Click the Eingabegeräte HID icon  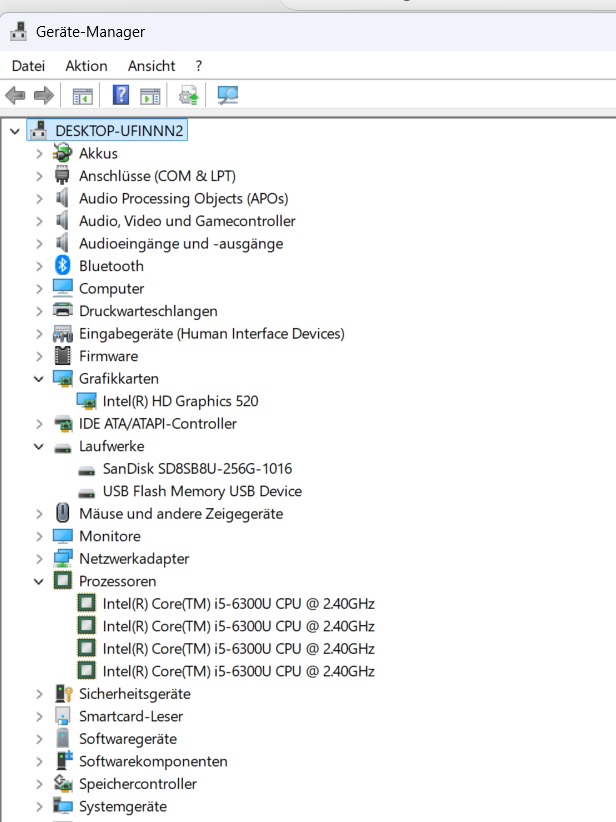tap(62, 333)
